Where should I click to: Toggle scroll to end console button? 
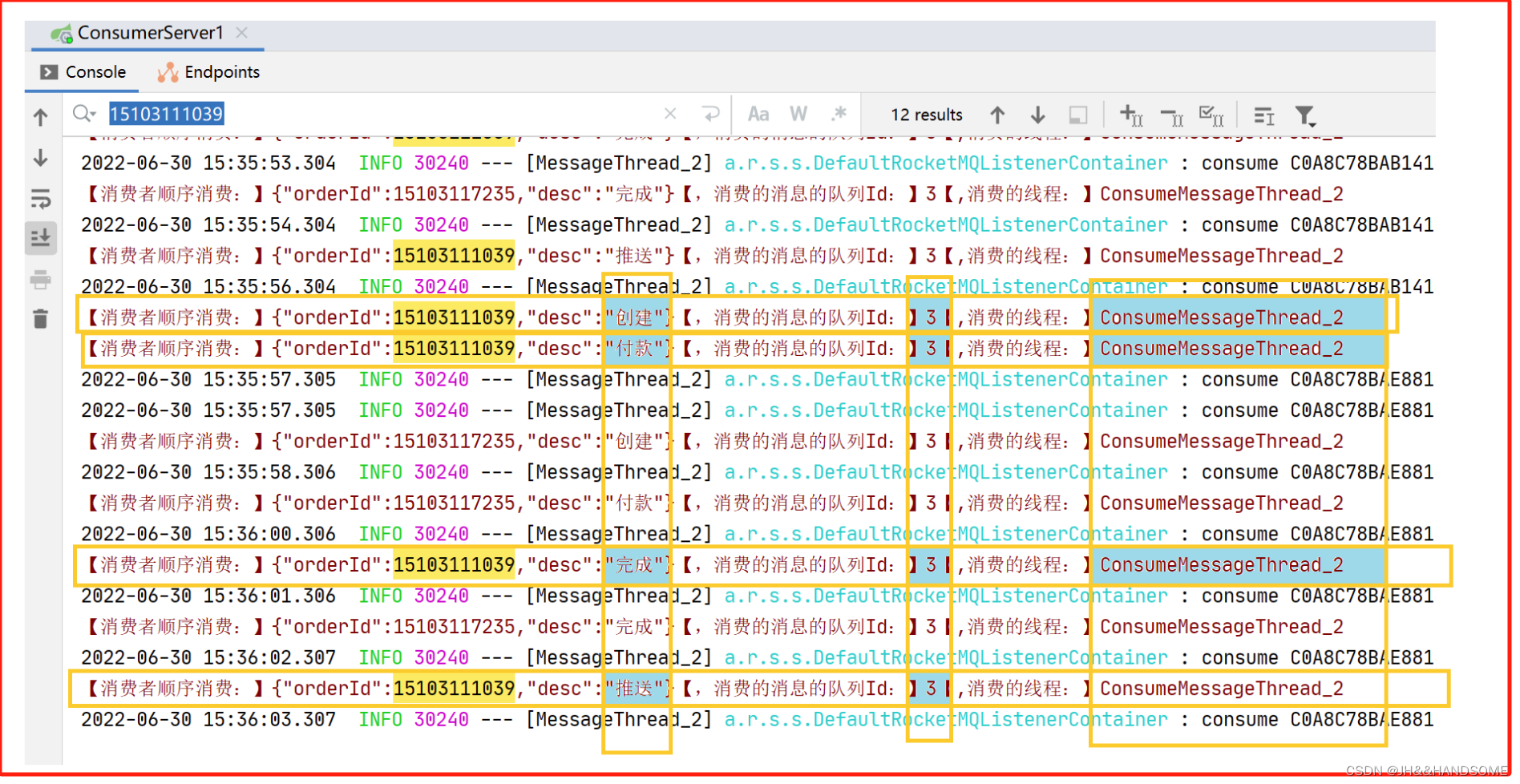click(41, 238)
